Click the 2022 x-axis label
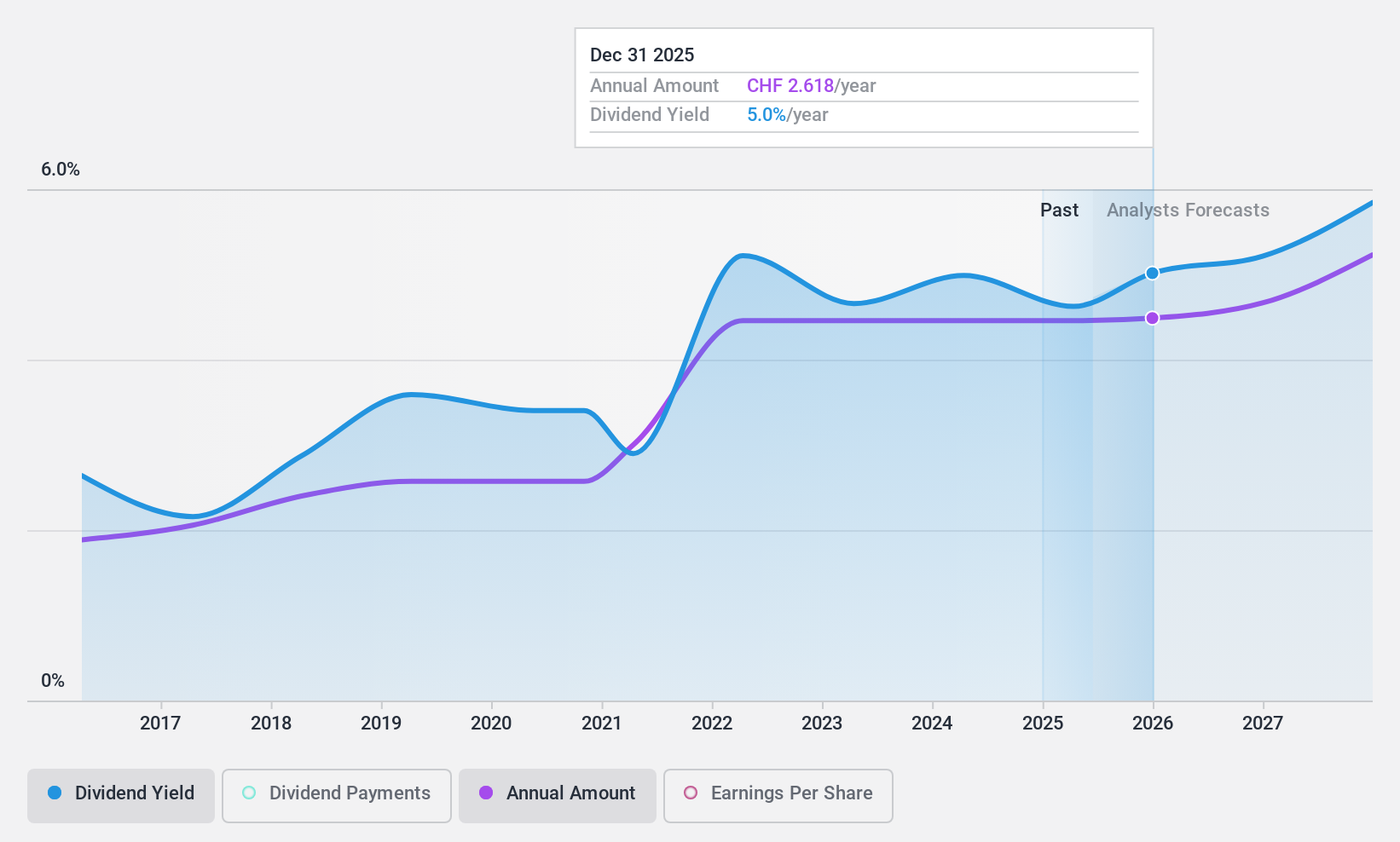Screen dimensions: 1400x842 [x=712, y=724]
